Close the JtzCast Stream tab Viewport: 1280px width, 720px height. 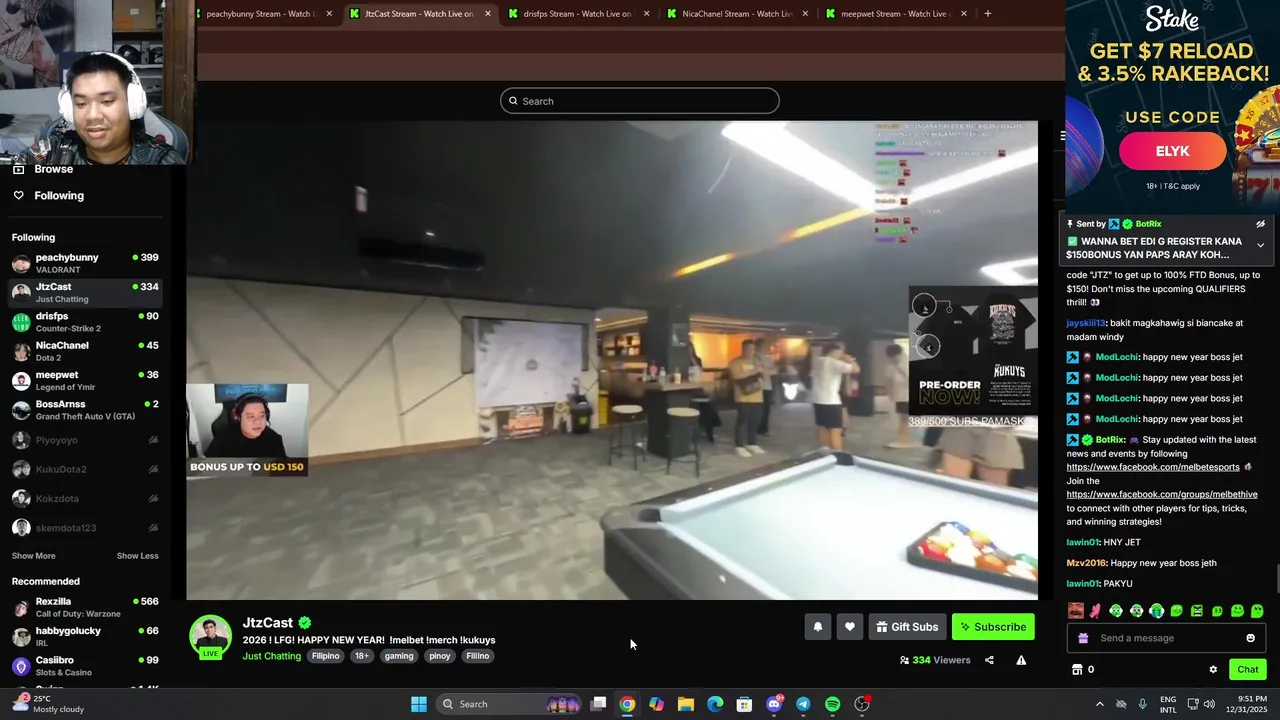488,14
